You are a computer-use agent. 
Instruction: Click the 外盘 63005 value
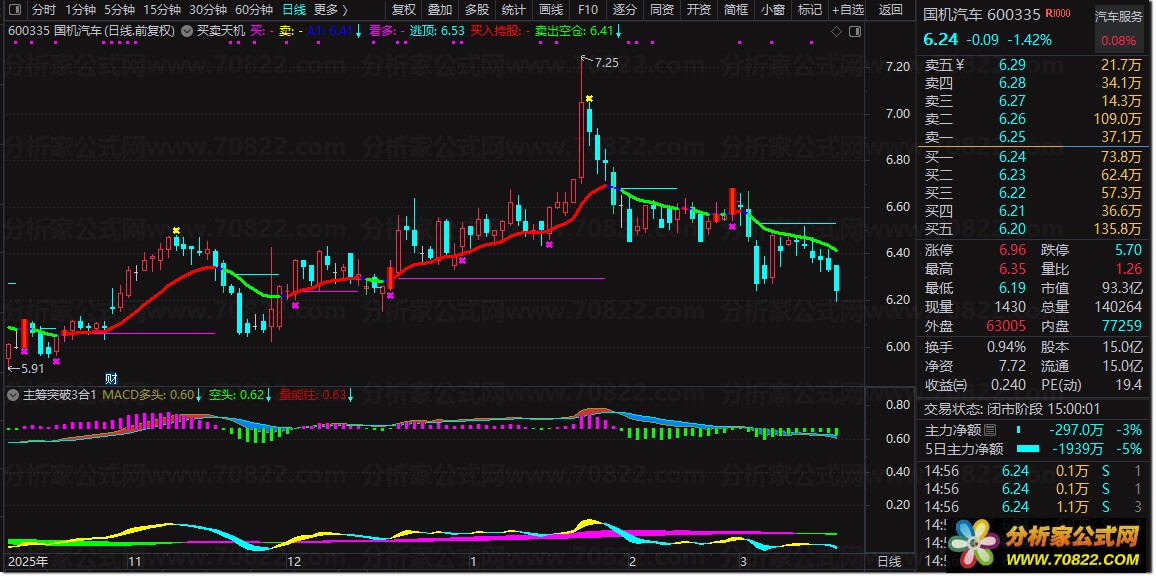[x=1006, y=326]
